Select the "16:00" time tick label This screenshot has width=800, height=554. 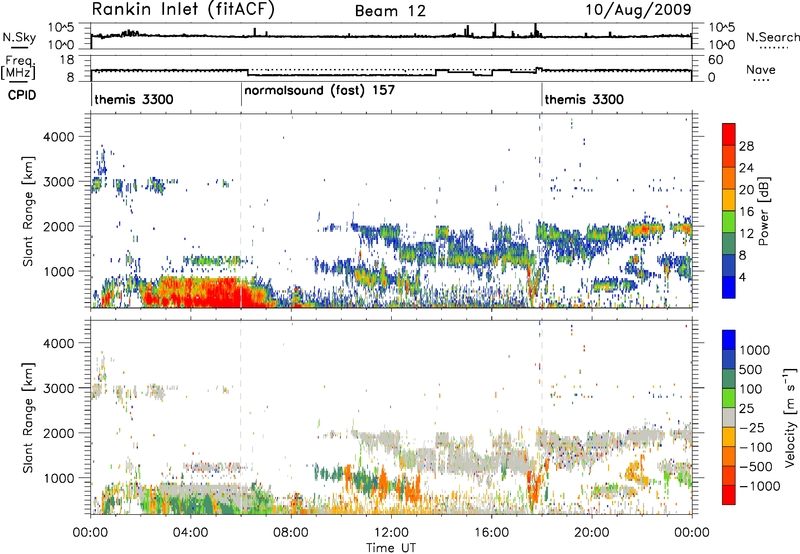pyautogui.click(x=491, y=533)
